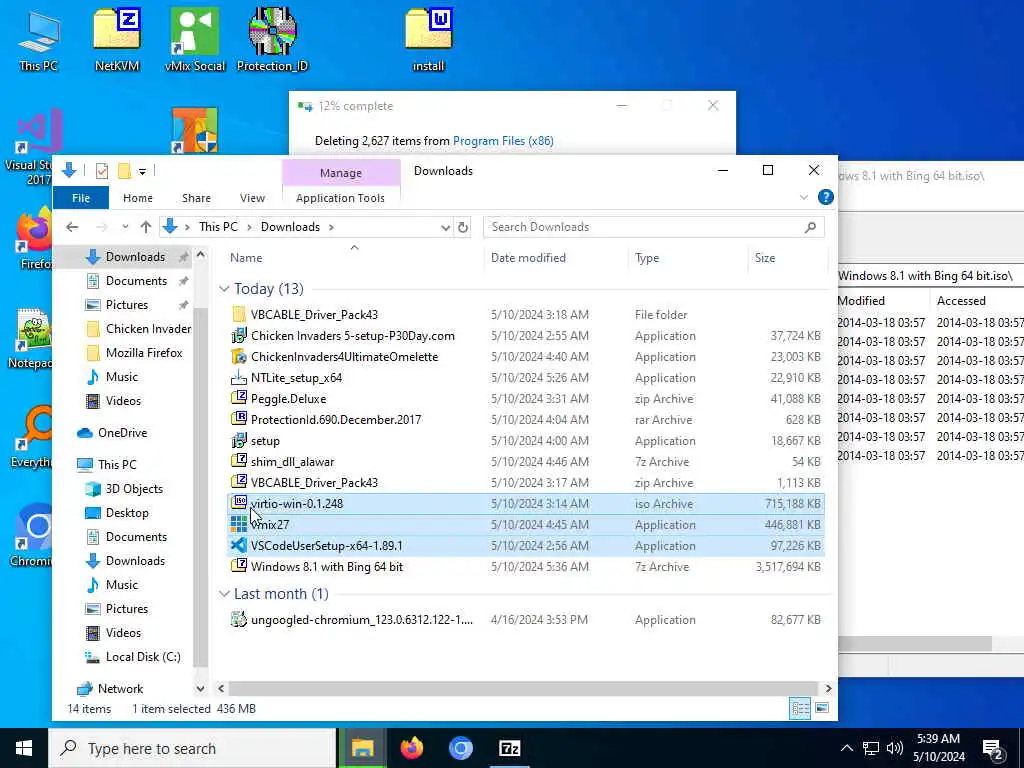Viewport: 1024px width, 768px height.
Task: Click This PC in the address bar
Action: tap(218, 227)
